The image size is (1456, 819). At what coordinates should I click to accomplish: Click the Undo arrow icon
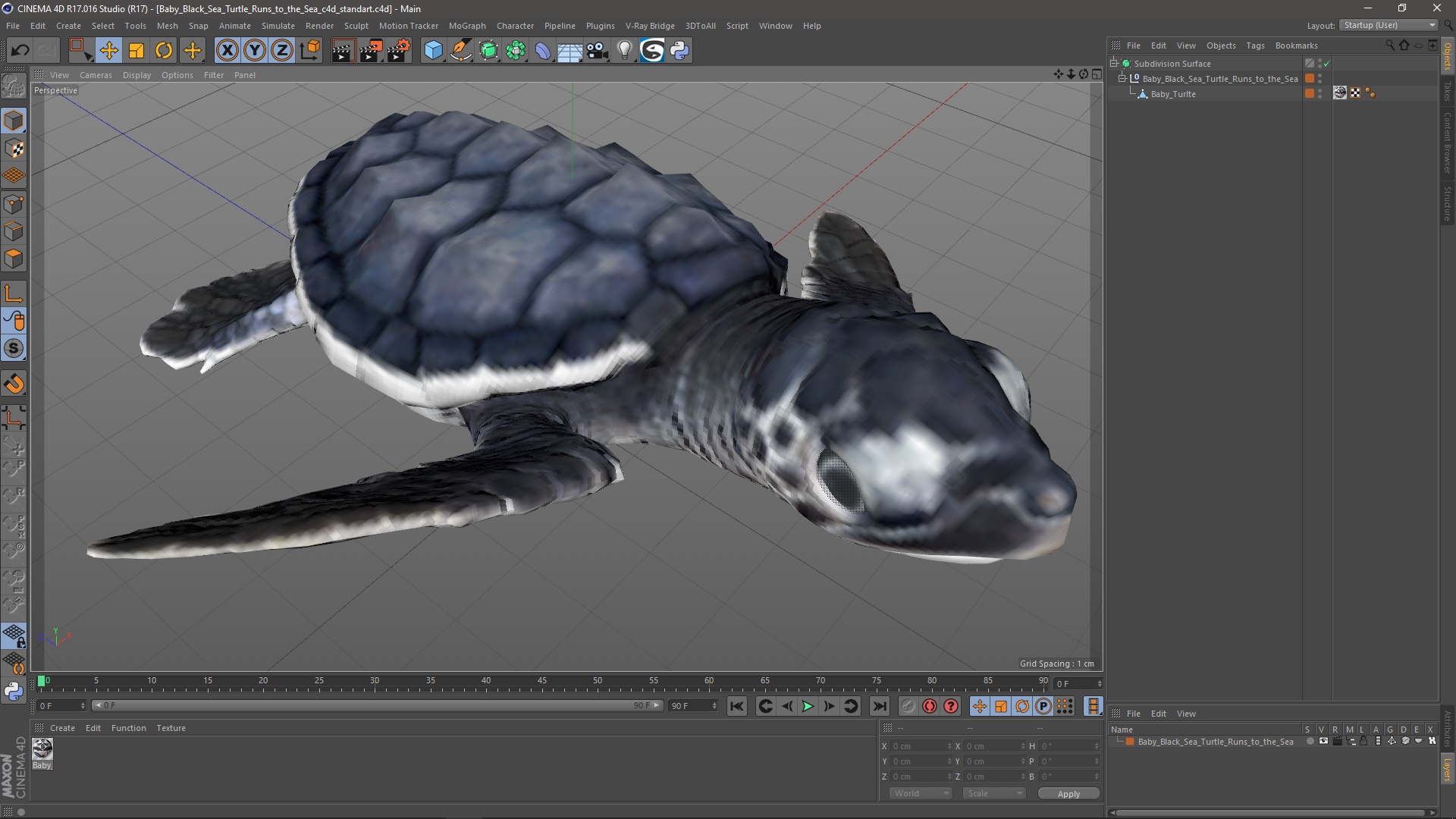[x=20, y=51]
